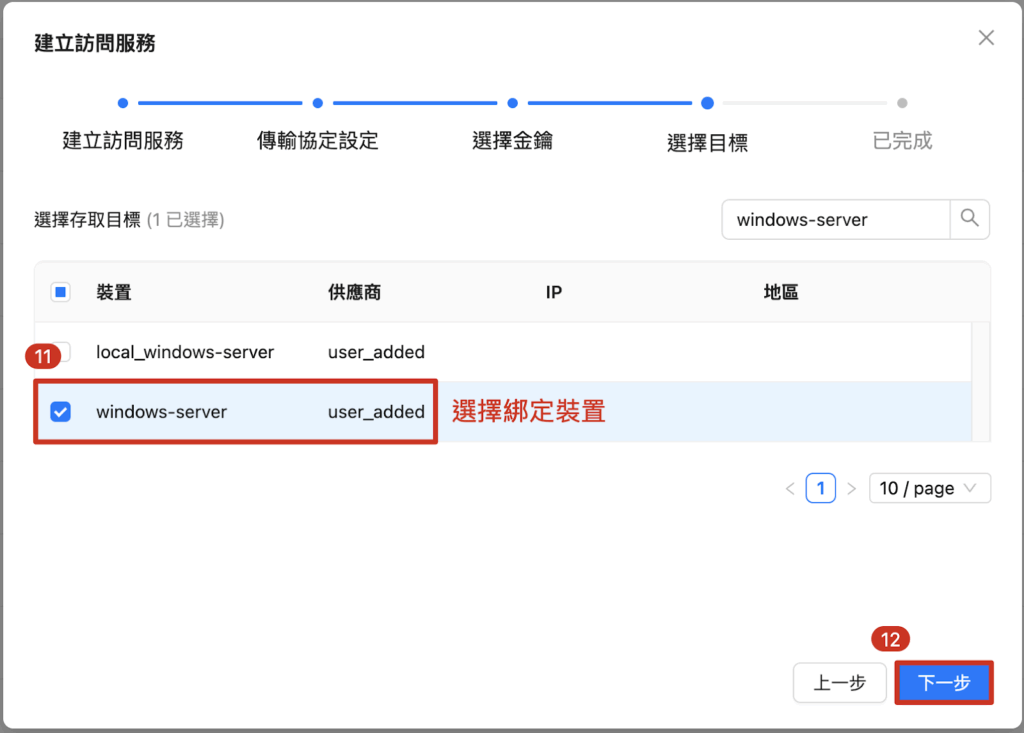Click the 傳輸協定設定 step
Image resolution: width=1024 pixels, height=733 pixels.
pos(317,140)
